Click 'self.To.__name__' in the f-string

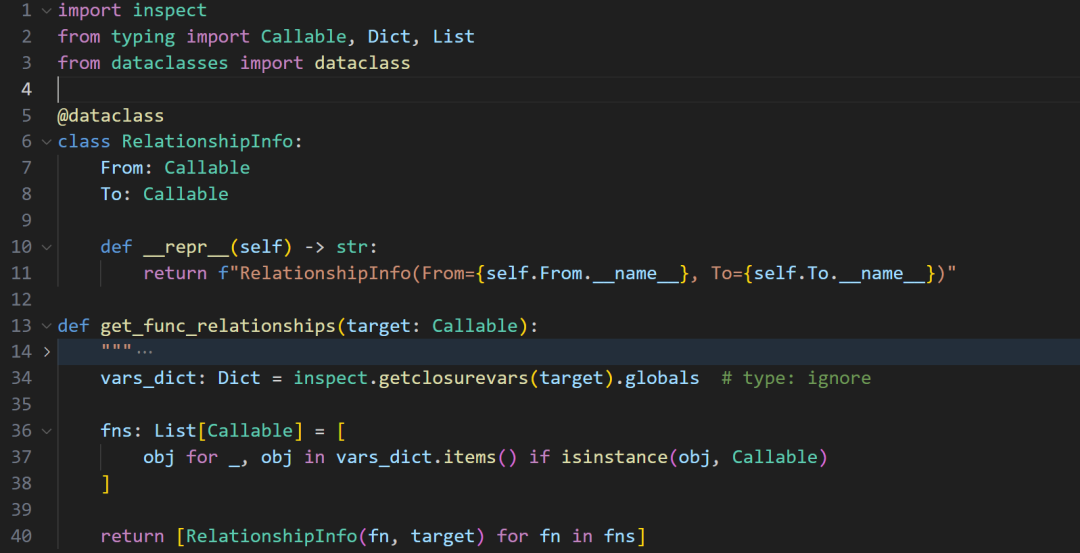coord(840,273)
